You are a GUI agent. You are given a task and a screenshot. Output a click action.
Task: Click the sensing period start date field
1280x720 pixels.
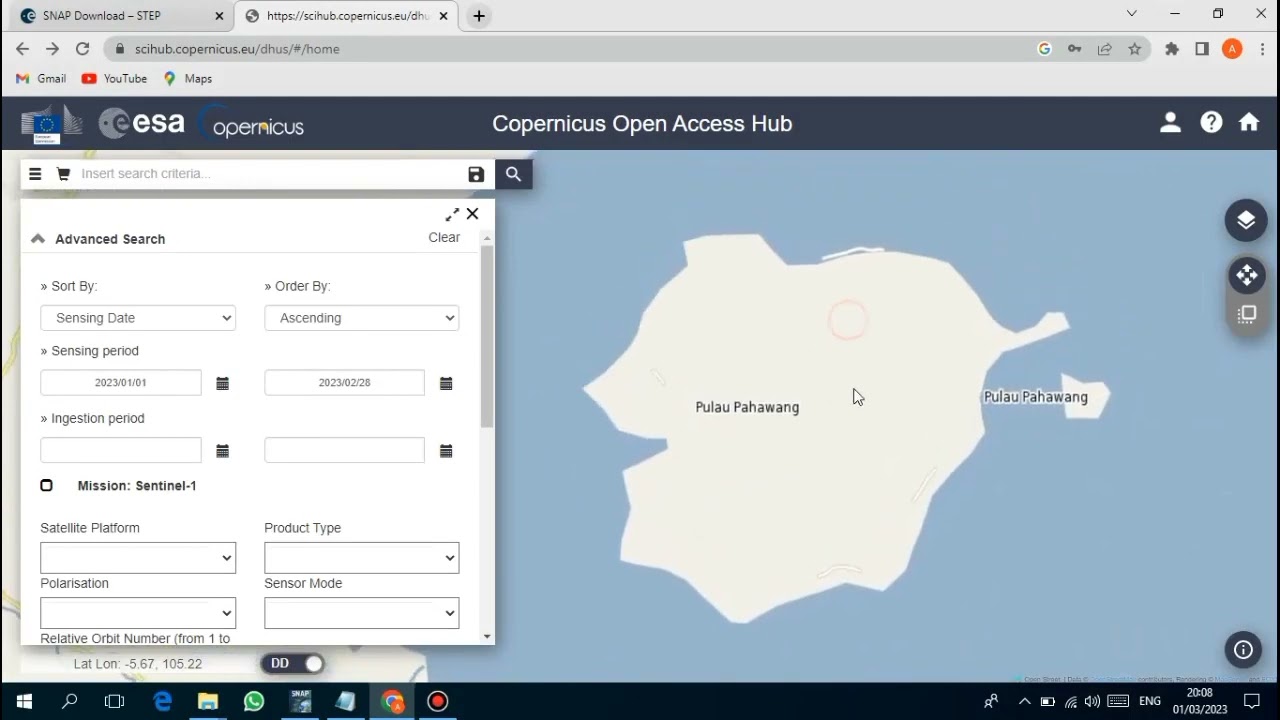121,383
